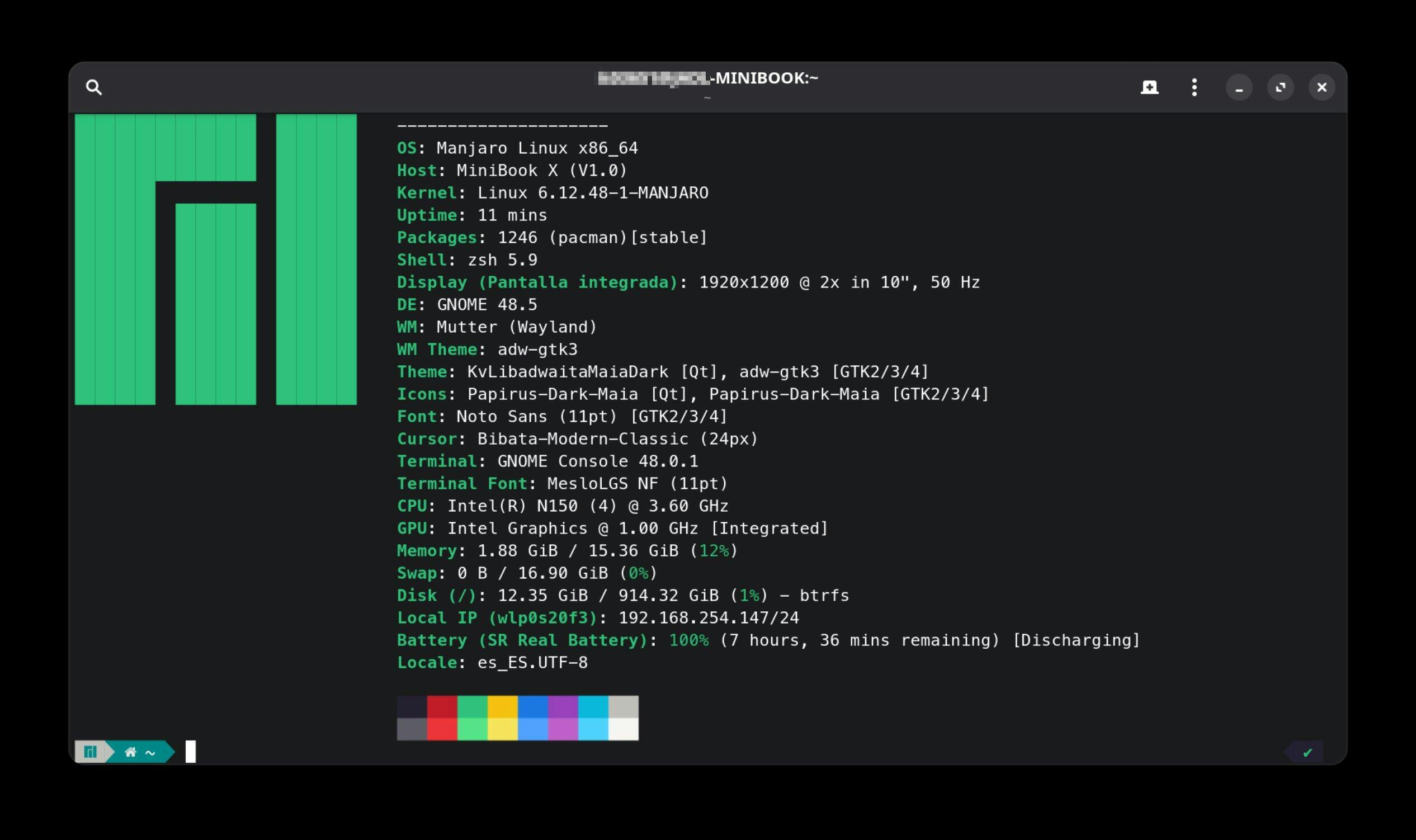The height and width of the screenshot is (840, 1416).
Task: Click the home icon in prompt
Action: (131, 752)
